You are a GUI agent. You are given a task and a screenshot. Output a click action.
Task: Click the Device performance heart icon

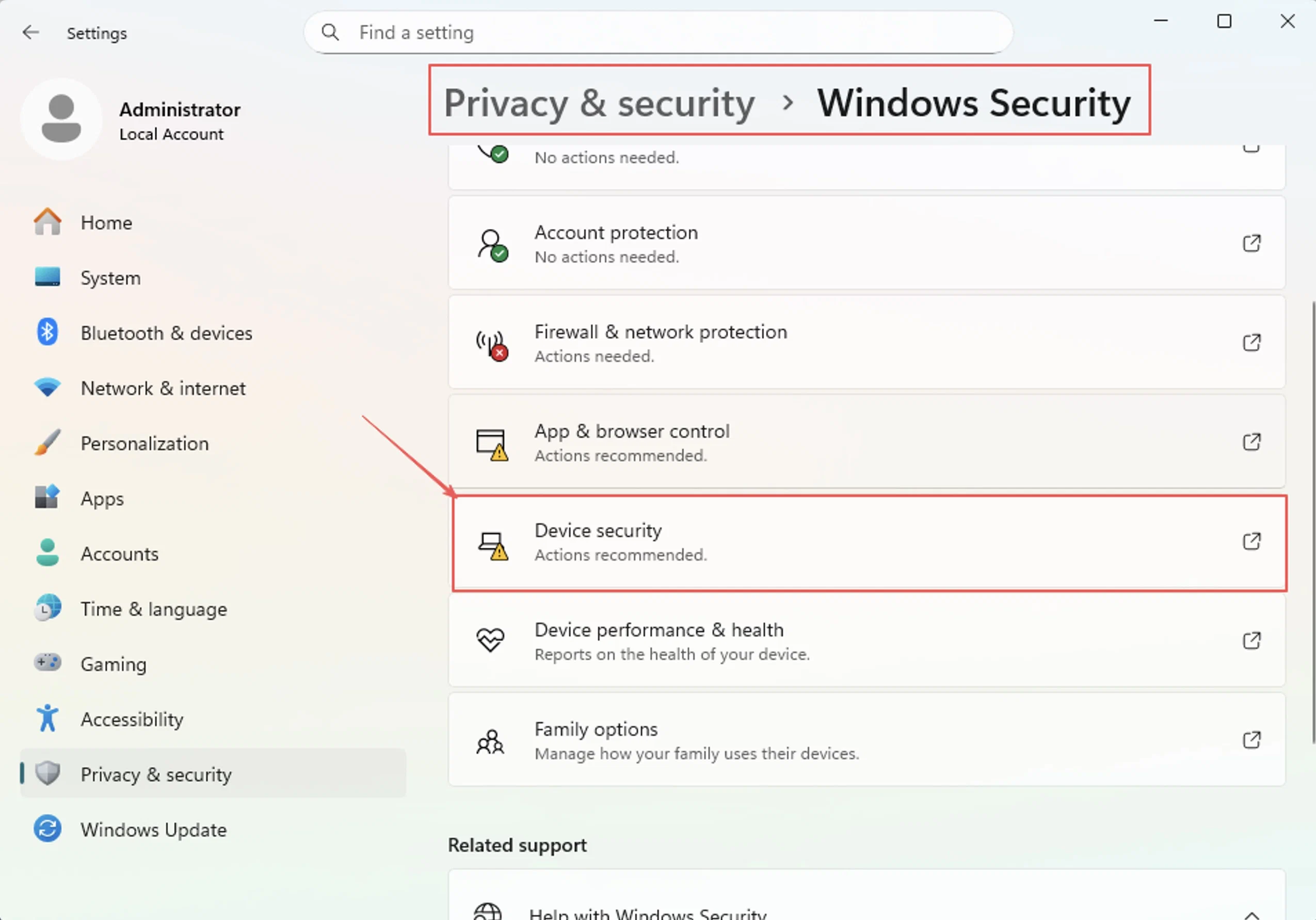[x=491, y=640]
